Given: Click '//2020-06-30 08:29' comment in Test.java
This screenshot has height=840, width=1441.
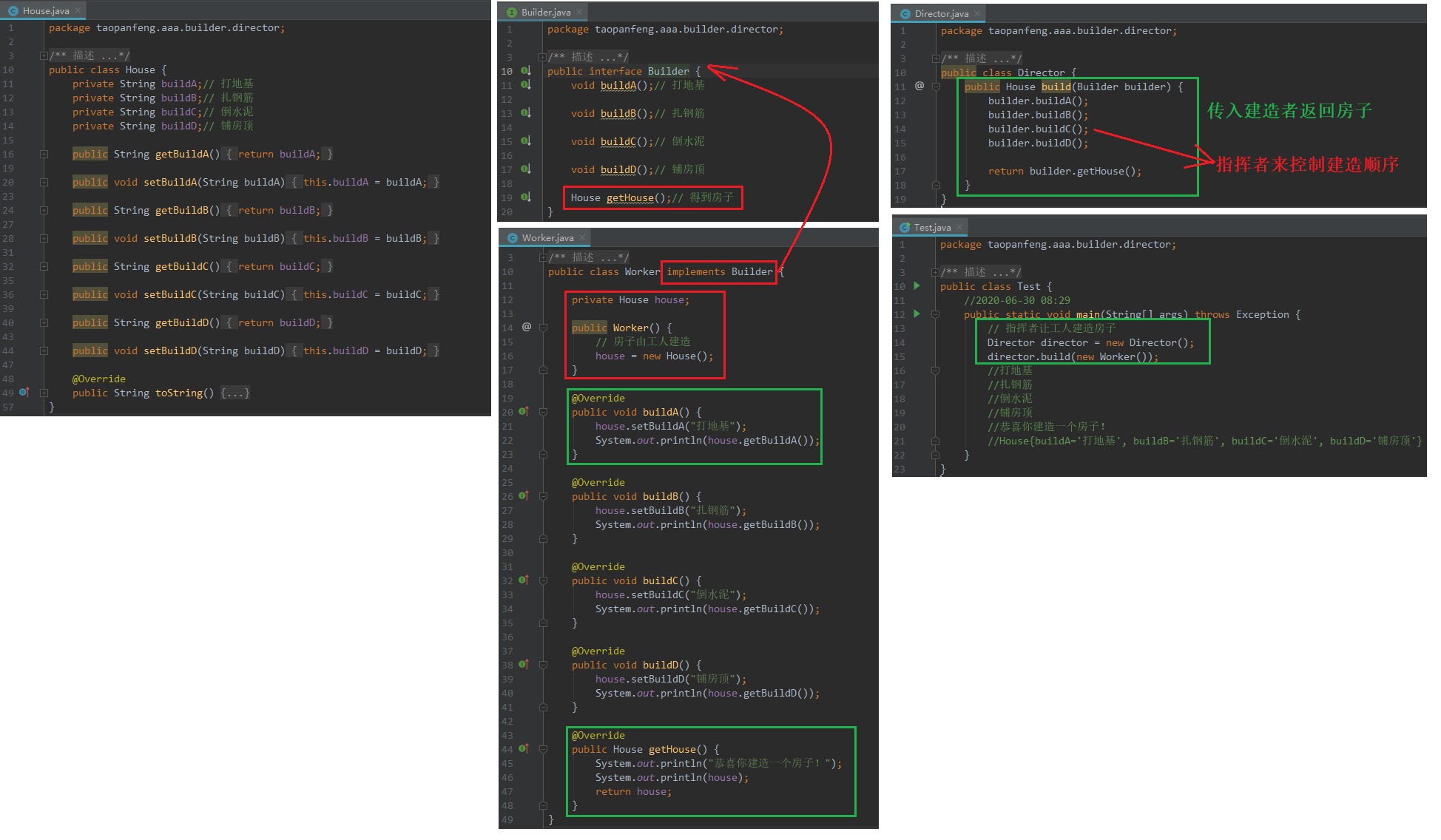Looking at the screenshot, I should 1017,300.
